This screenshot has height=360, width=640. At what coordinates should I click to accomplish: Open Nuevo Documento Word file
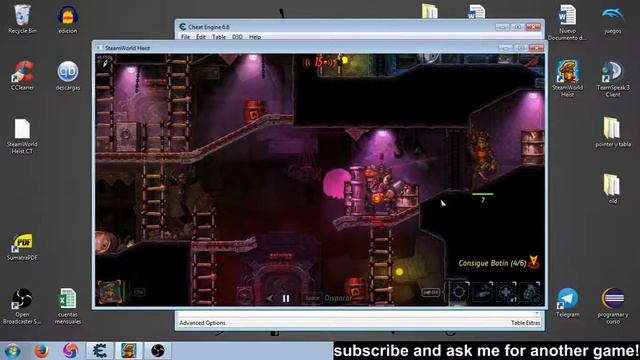567,22
